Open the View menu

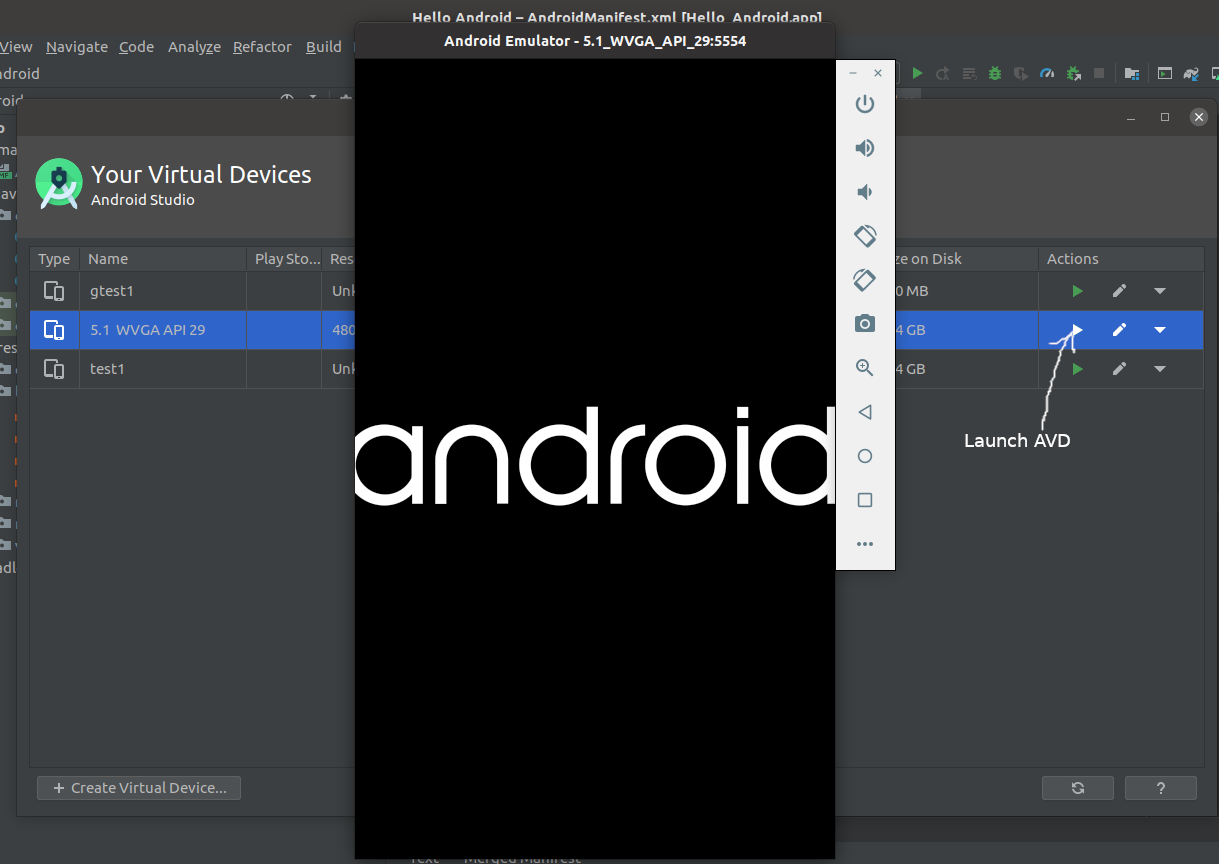[x=16, y=47]
